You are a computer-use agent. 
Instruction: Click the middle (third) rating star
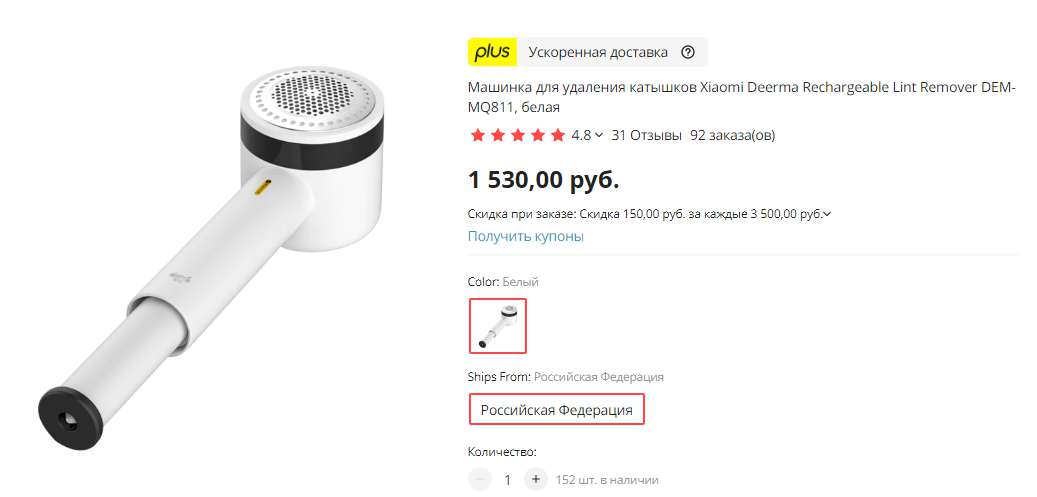[x=517, y=135]
